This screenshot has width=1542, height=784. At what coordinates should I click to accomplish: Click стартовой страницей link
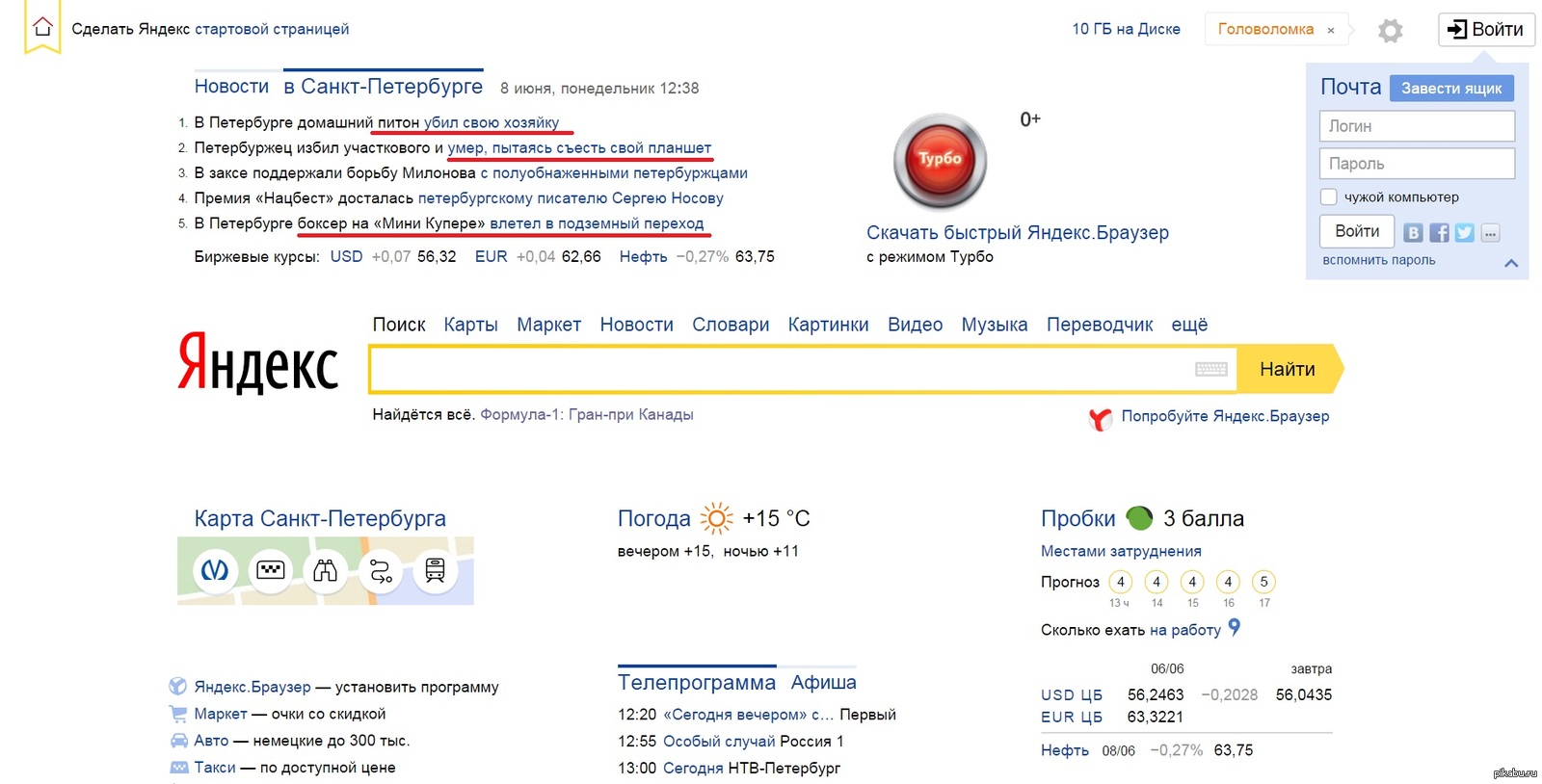272,29
